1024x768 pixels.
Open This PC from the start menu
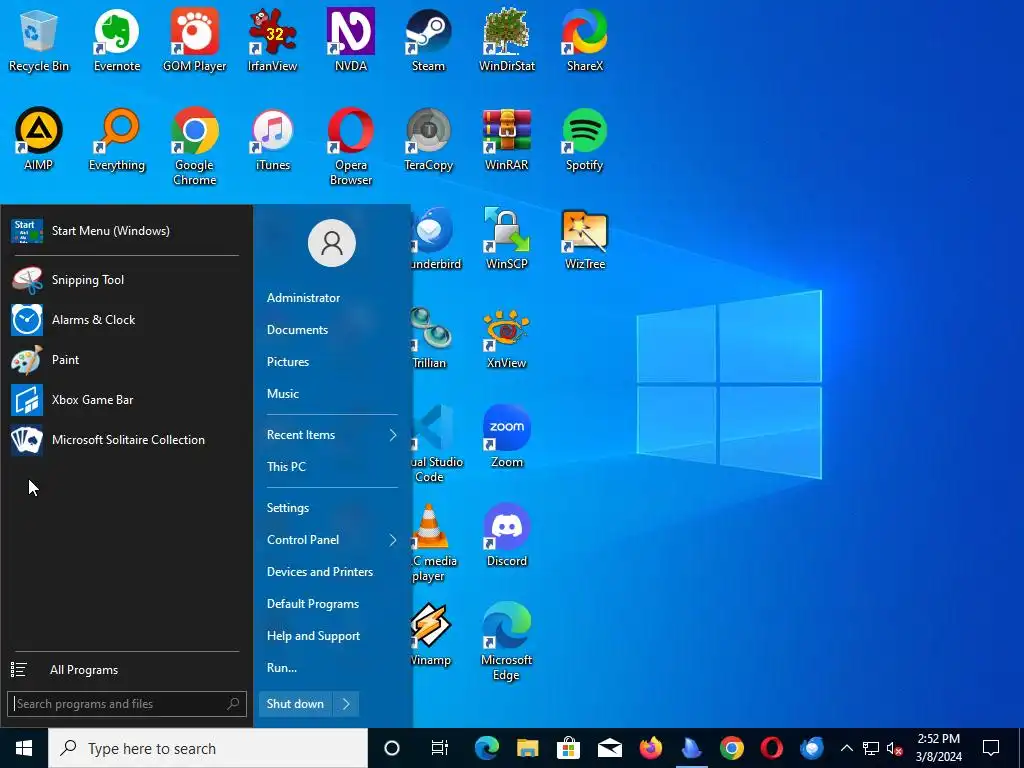tap(286, 467)
